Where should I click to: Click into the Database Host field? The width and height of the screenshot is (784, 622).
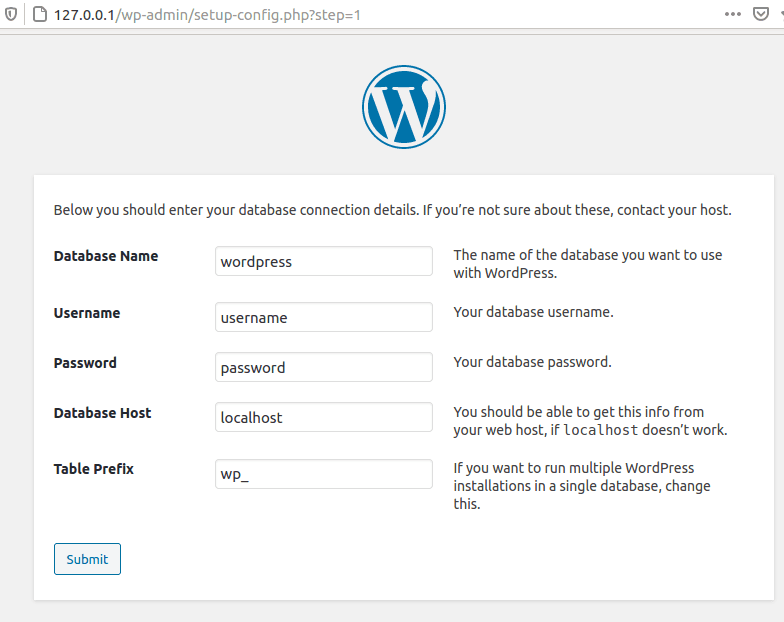324,418
